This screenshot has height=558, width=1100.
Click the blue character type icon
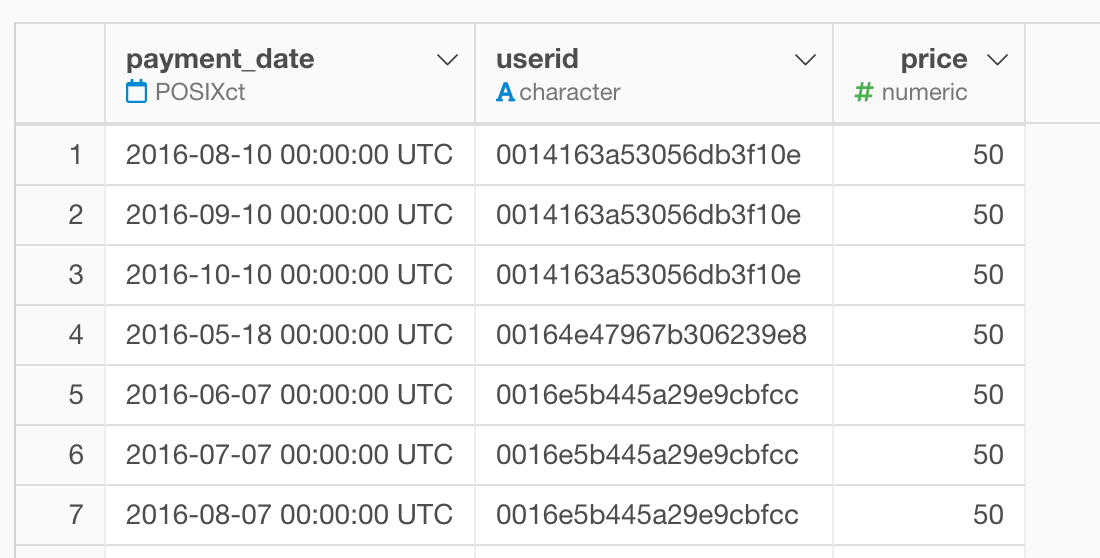pos(505,92)
